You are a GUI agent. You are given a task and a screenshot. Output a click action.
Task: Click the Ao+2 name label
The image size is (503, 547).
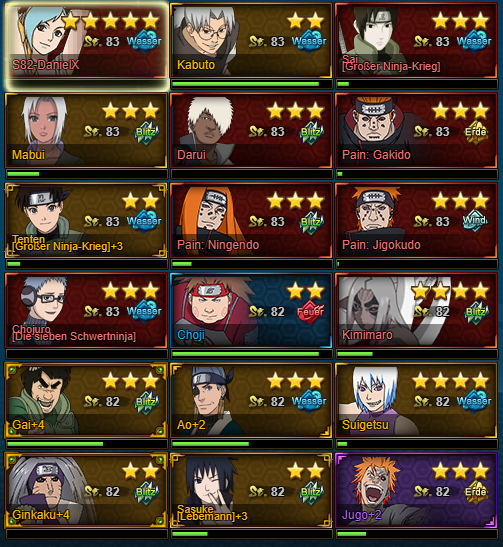tap(191, 425)
